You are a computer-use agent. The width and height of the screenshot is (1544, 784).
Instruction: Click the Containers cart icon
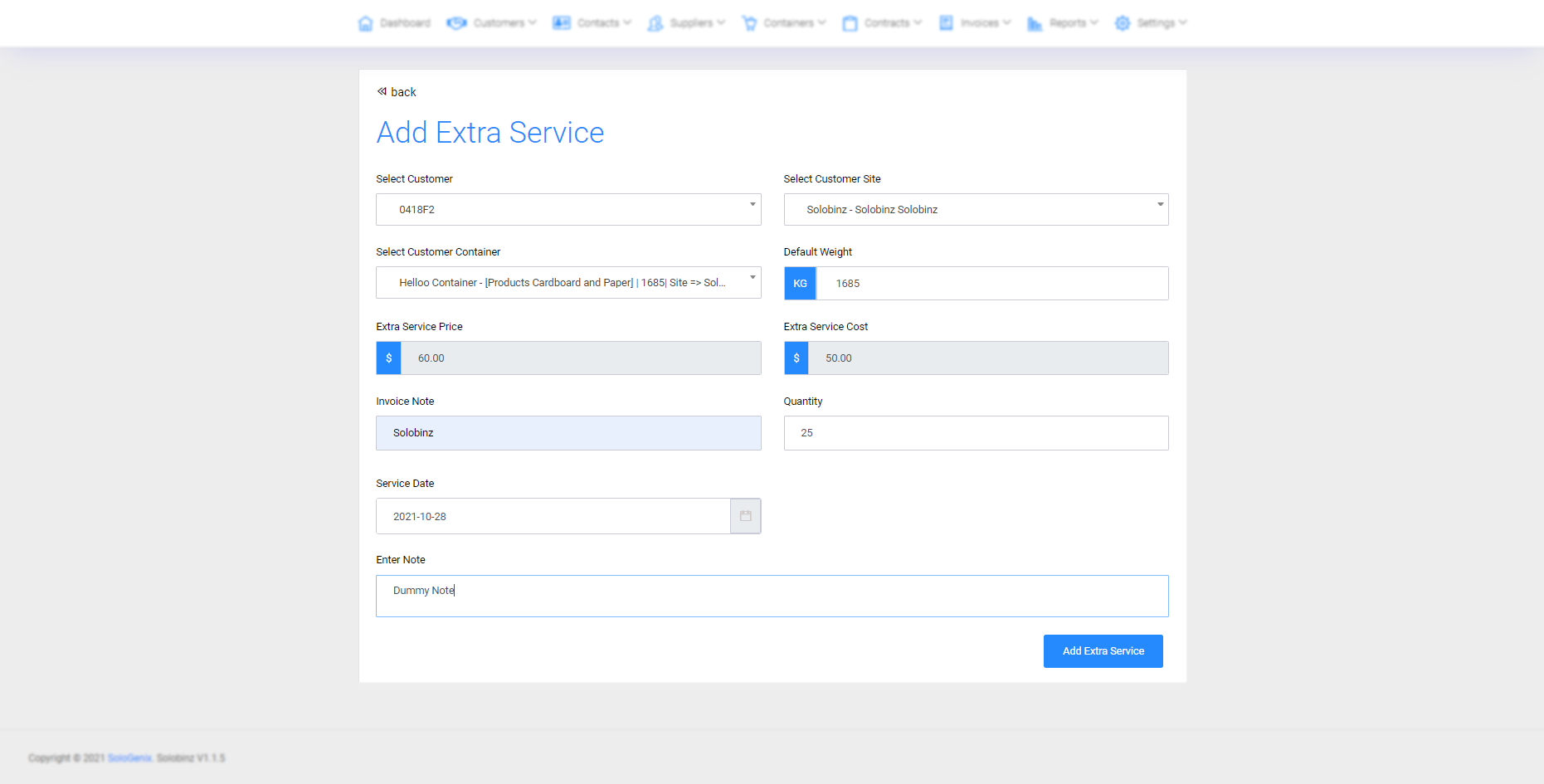click(749, 23)
